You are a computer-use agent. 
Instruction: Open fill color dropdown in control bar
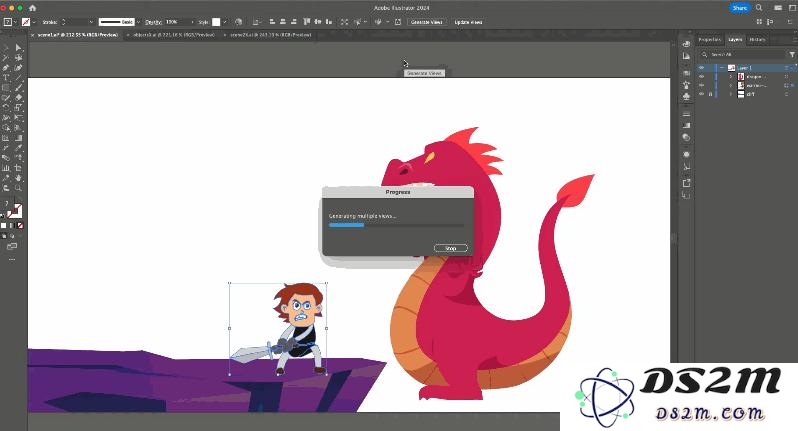click(x=15, y=22)
